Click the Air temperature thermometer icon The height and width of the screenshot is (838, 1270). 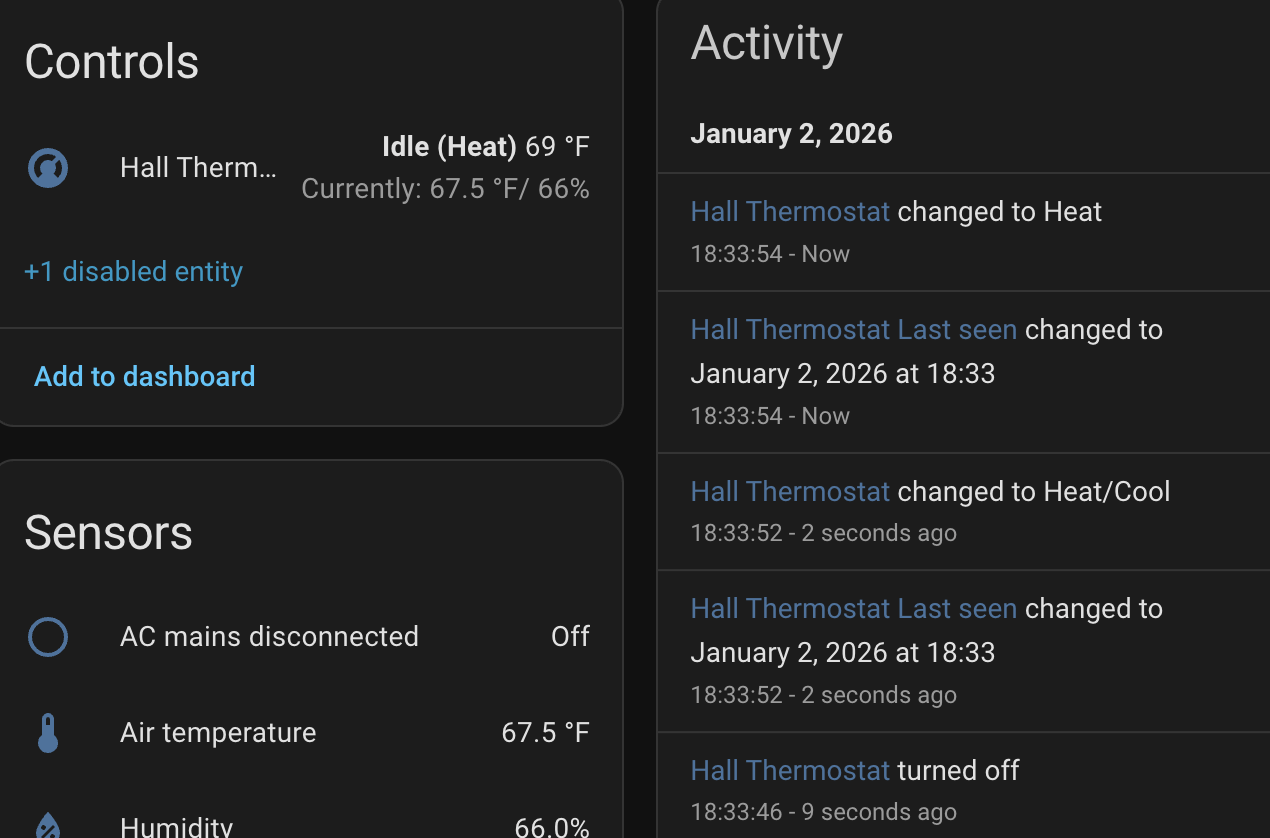pyautogui.click(x=48, y=733)
